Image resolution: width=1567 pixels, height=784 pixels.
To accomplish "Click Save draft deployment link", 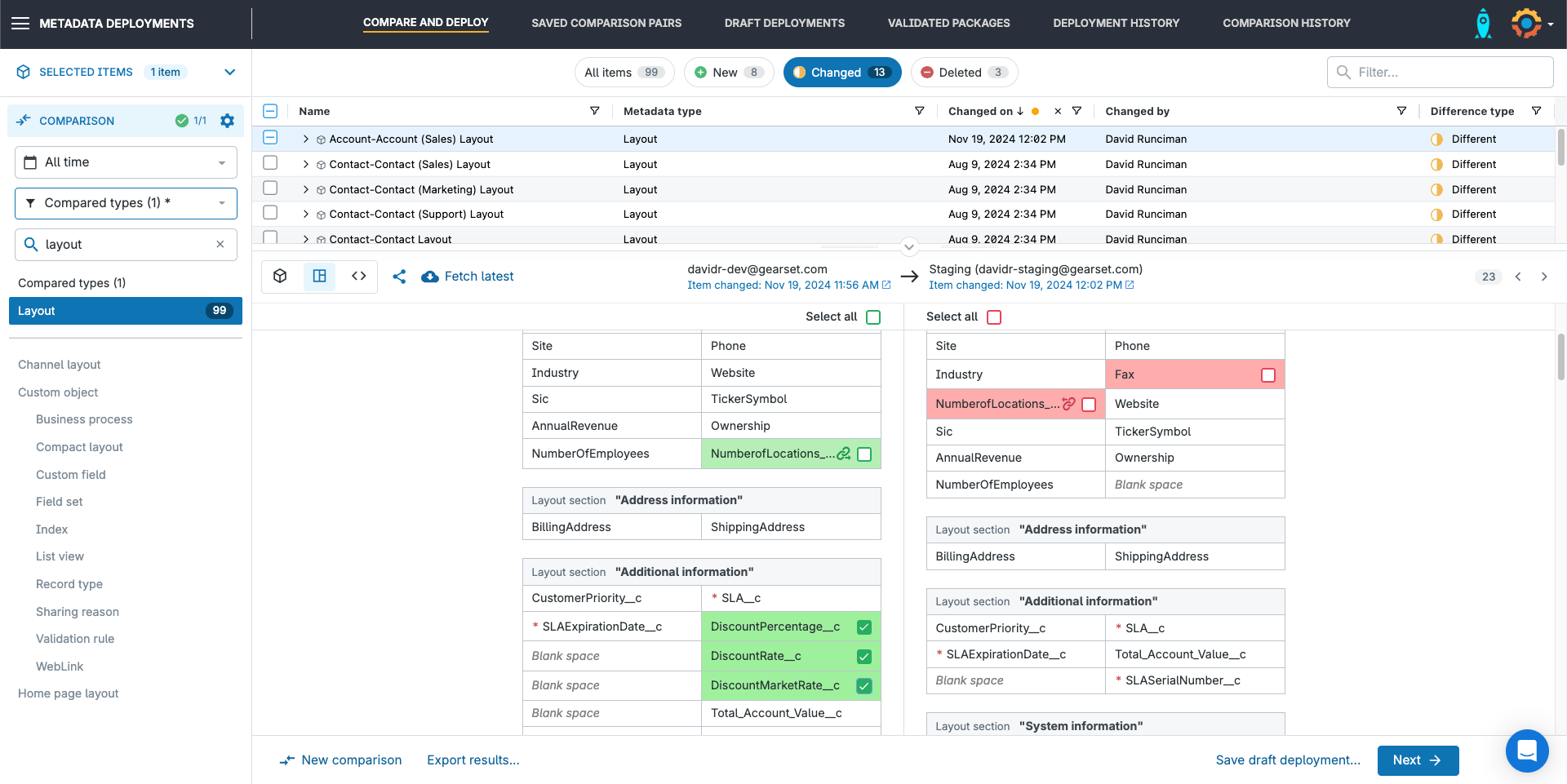I will (x=1288, y=760).
